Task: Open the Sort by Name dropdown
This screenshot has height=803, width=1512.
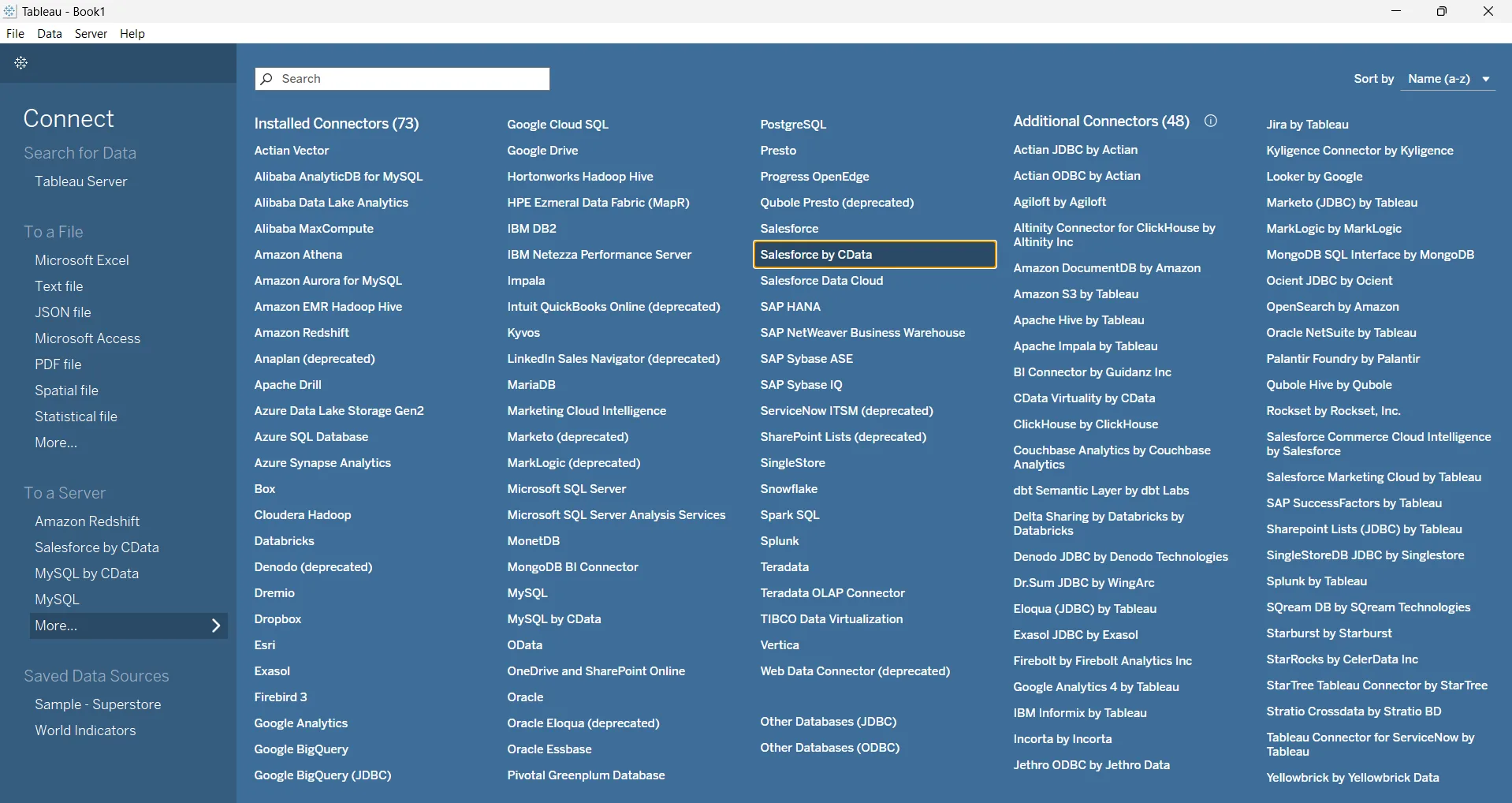Action: pos(1449,79)
